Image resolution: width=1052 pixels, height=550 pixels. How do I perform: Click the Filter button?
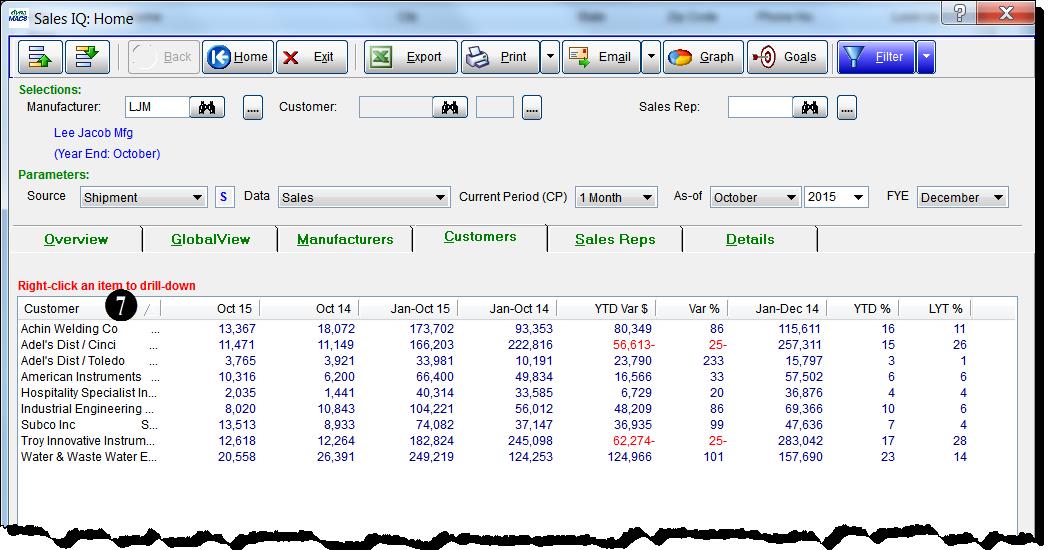coord(876,57)
